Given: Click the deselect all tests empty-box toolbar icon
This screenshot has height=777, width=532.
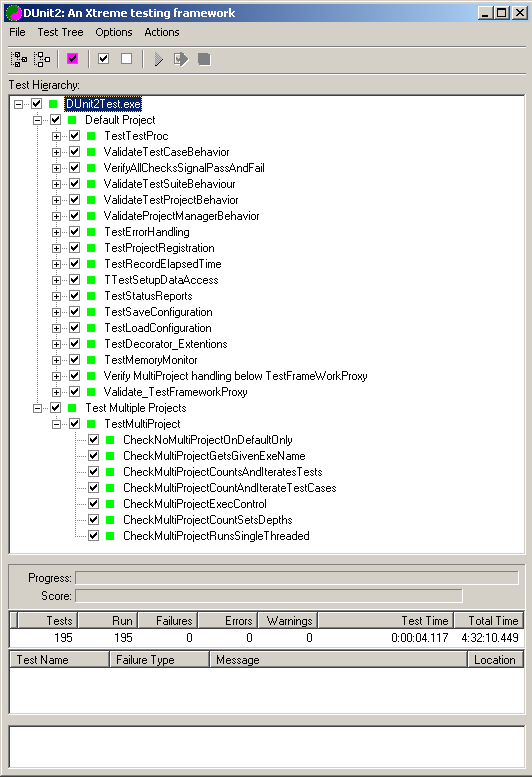Looking at the screenshot, I should [127, 59].
